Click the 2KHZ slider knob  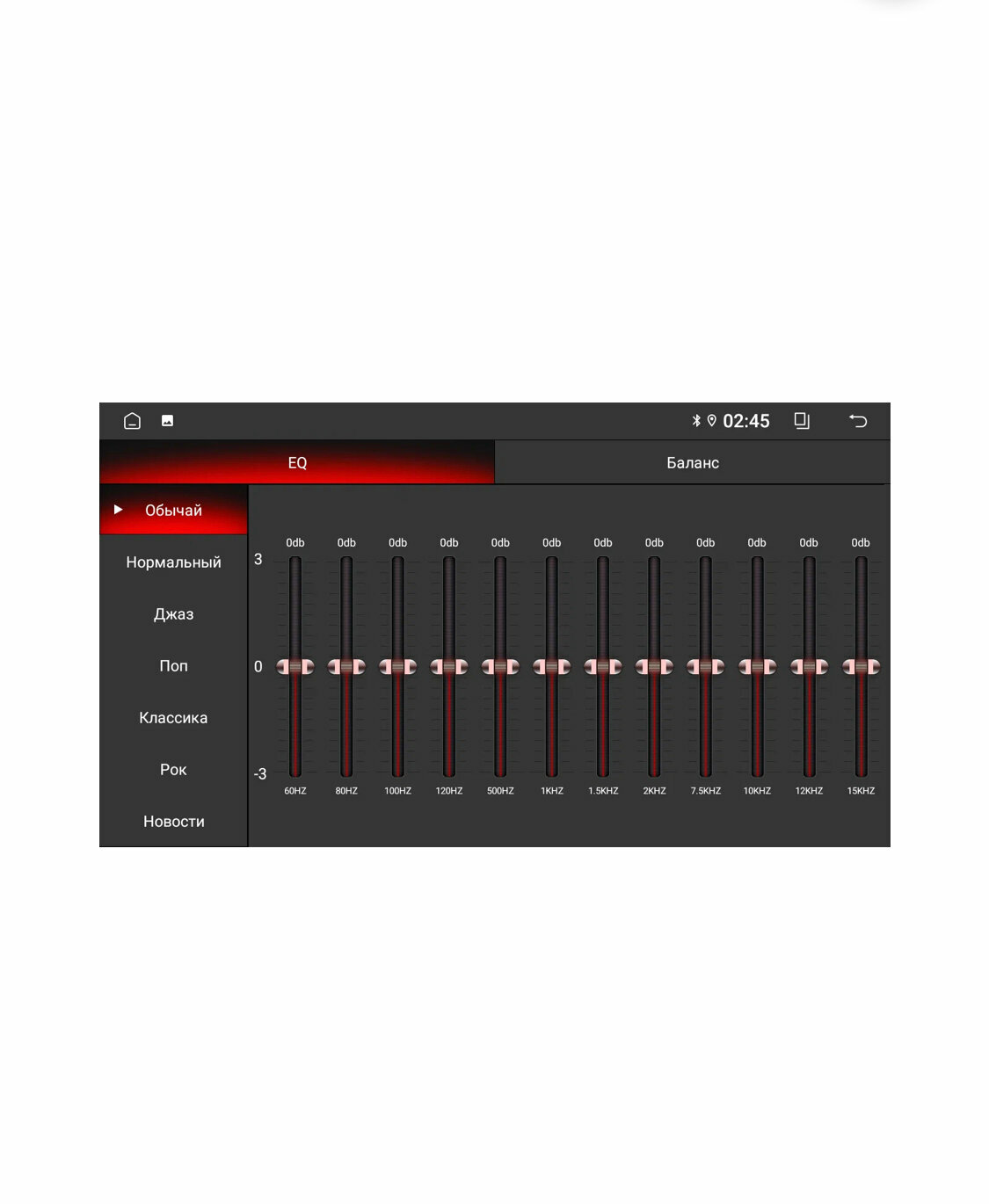[x=654, y=667]
